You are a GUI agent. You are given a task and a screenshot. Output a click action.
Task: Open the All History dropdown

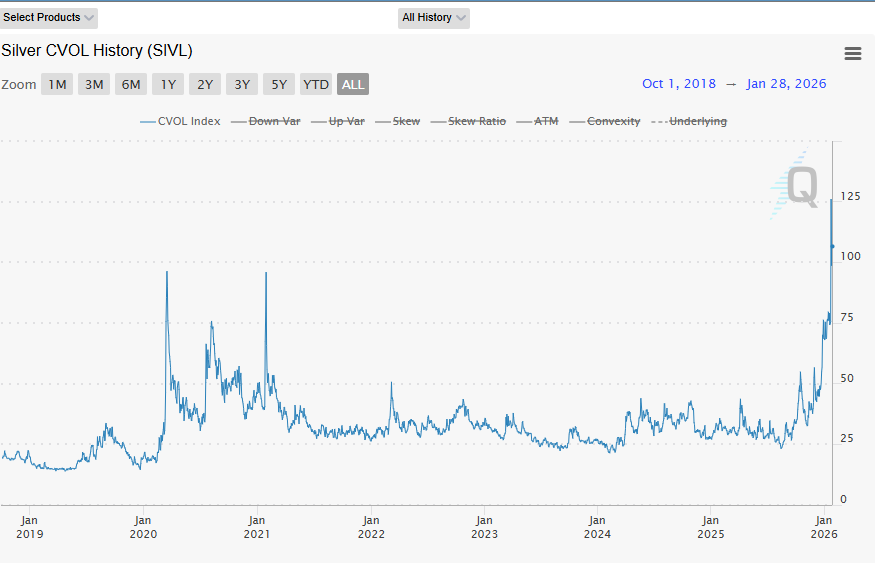pyautogui.click(x=434, y=18)
